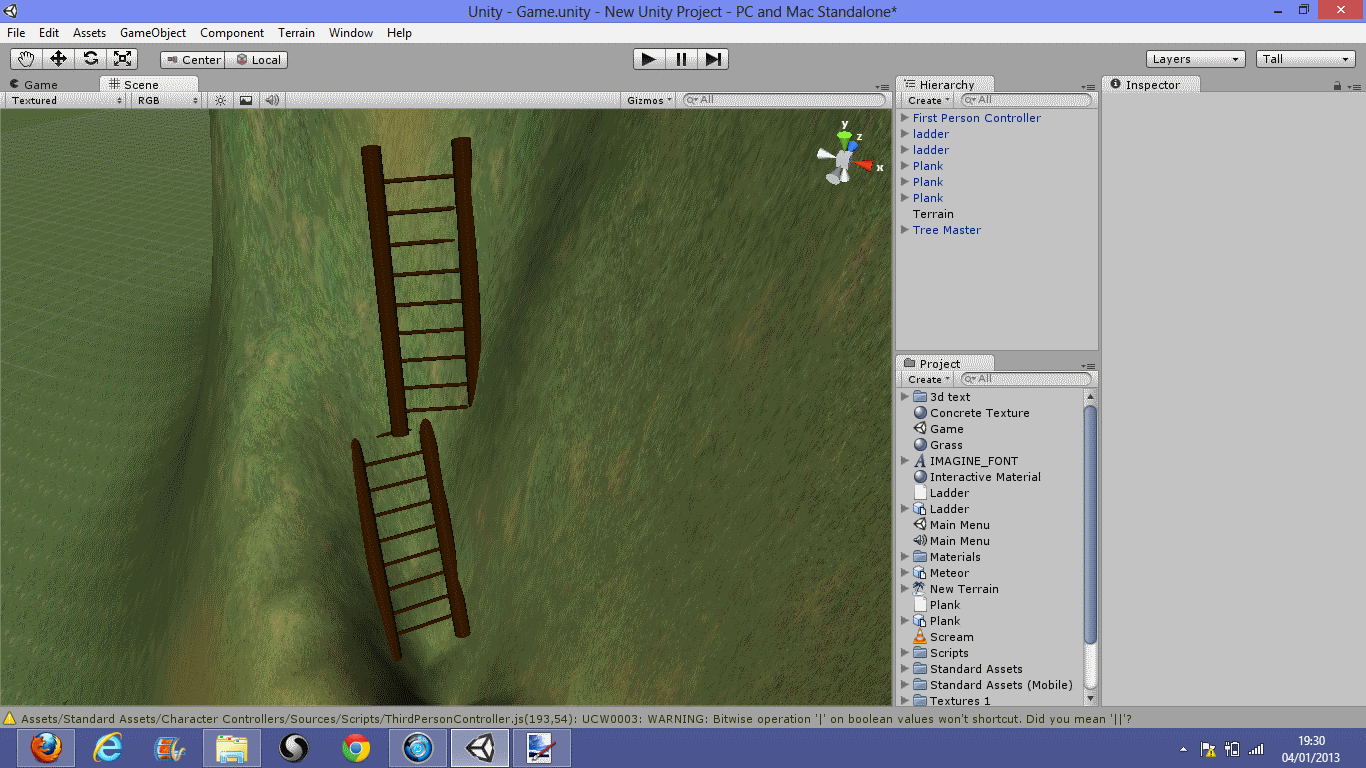Viewport: 1366px width, 768px height.
Task: Click the Game scene asset icon
Action: 920,429
